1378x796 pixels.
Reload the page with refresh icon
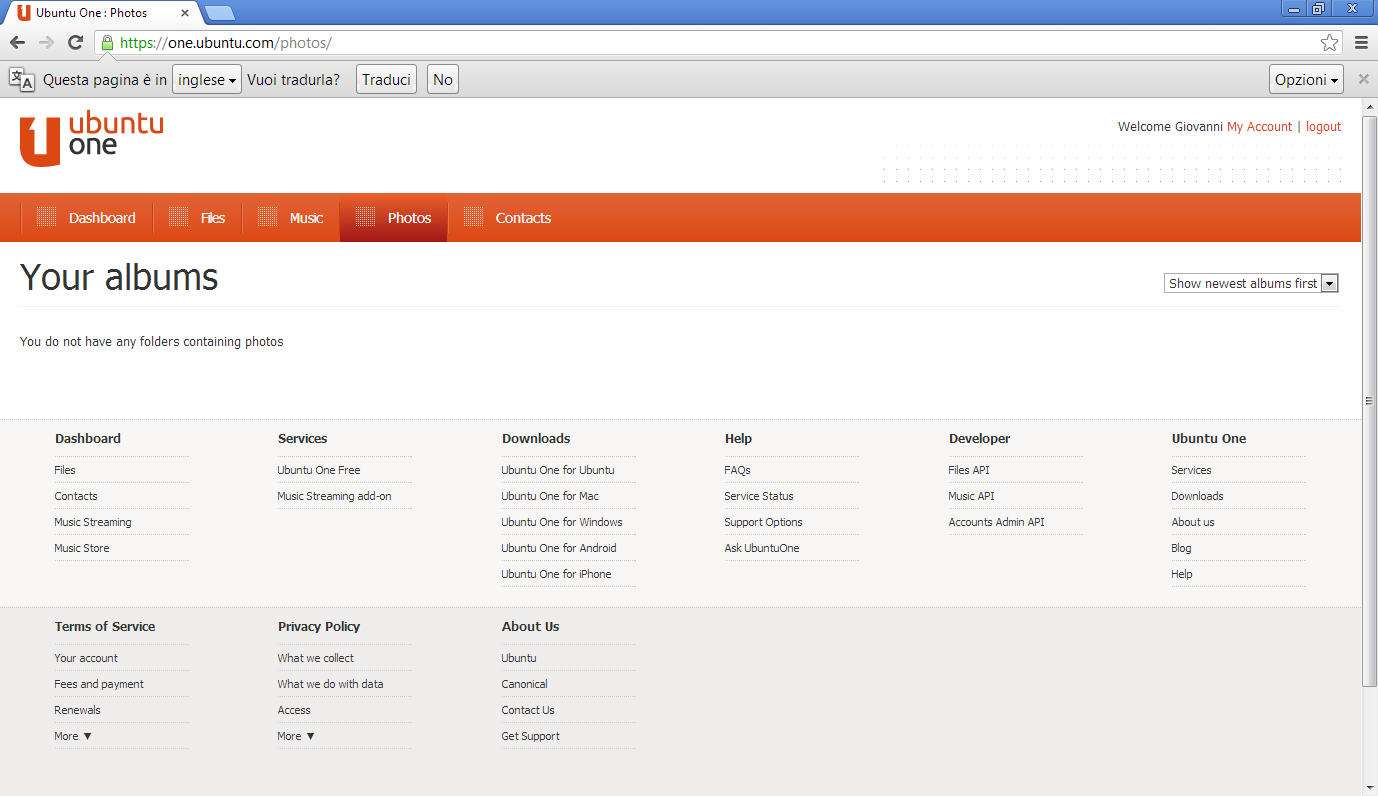pos(75,42)
